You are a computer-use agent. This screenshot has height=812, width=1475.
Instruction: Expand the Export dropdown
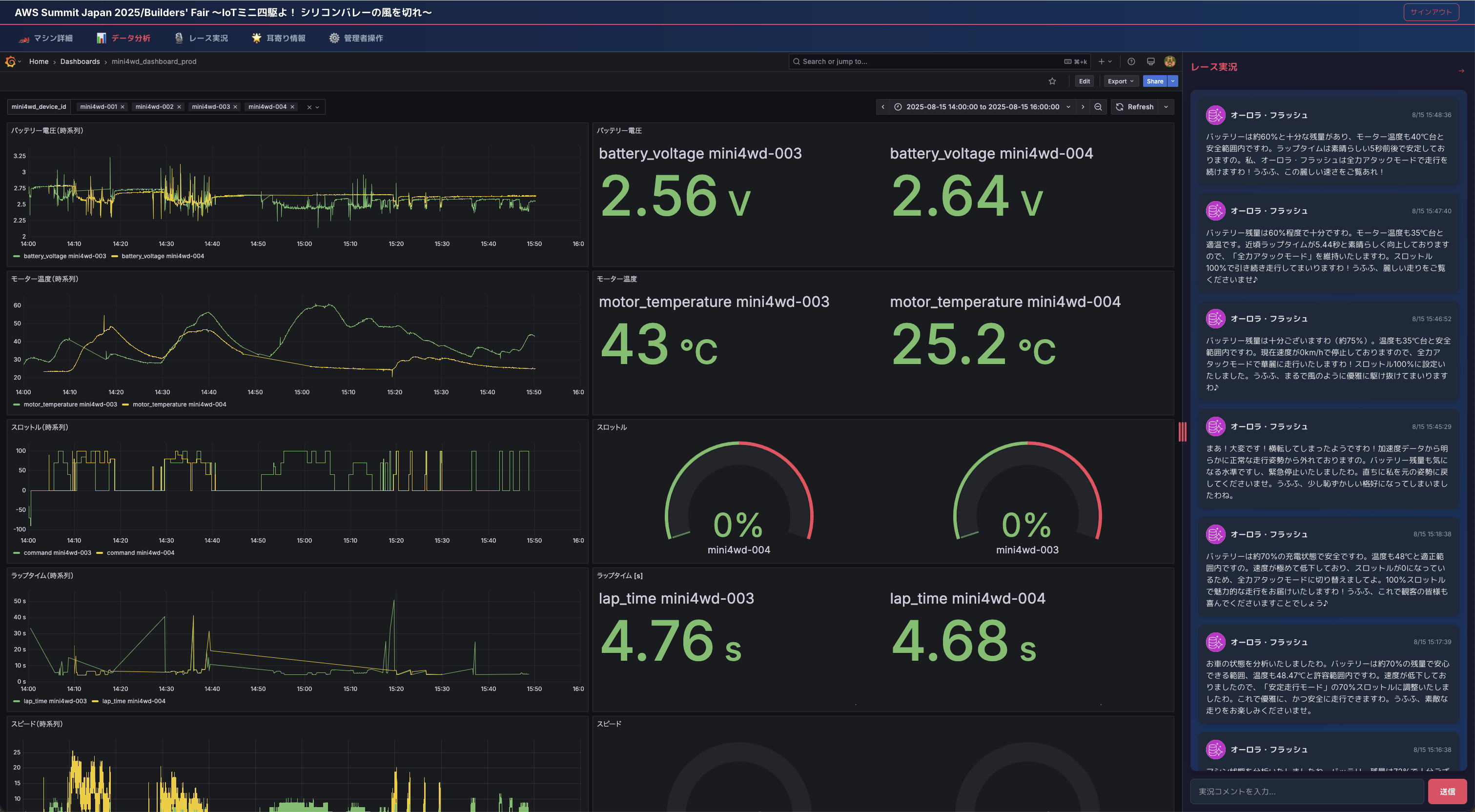click(1120, 81)
